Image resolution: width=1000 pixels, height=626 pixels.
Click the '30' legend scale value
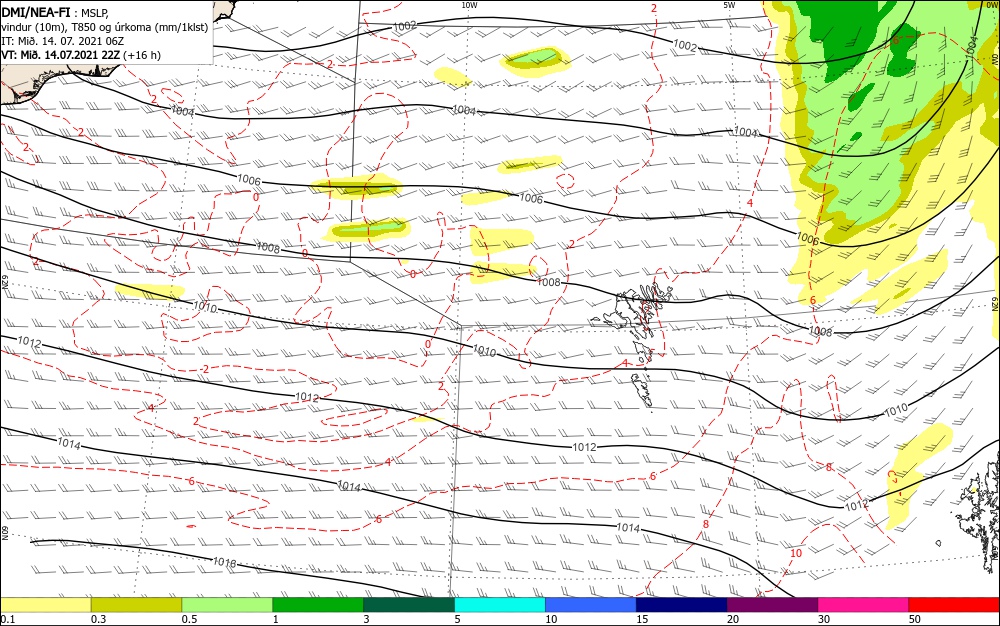(824, 619)
